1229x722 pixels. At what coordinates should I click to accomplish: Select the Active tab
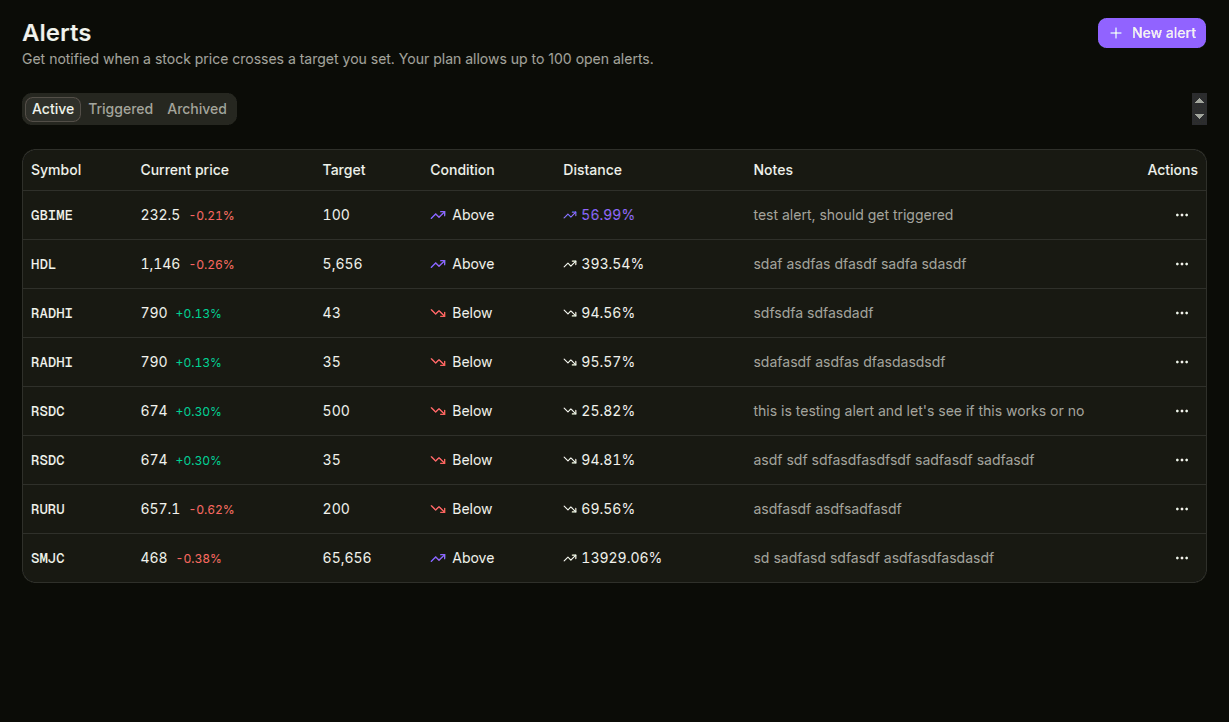52,109
